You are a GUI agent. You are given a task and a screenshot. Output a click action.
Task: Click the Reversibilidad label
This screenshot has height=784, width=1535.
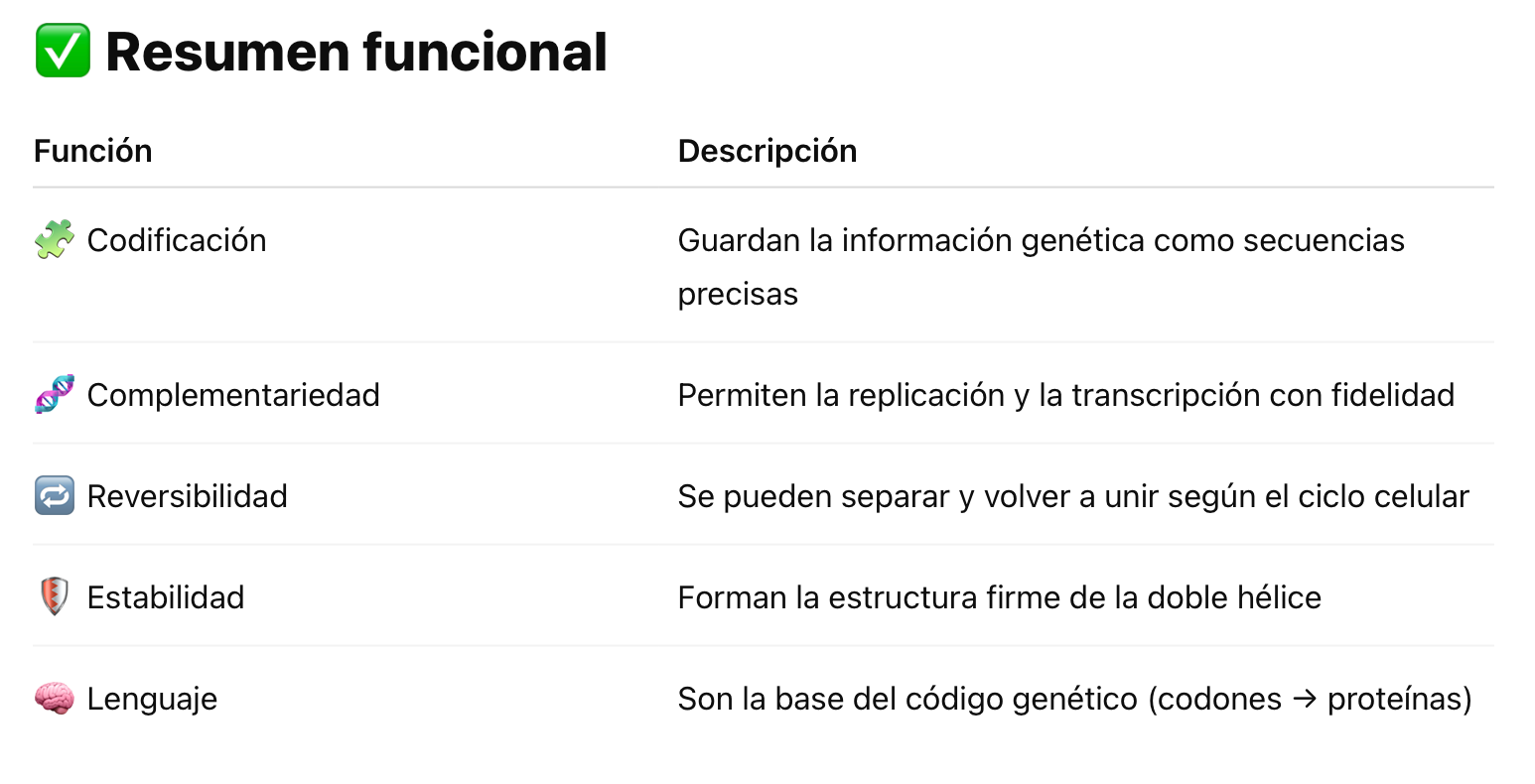(x=188, y=496)
